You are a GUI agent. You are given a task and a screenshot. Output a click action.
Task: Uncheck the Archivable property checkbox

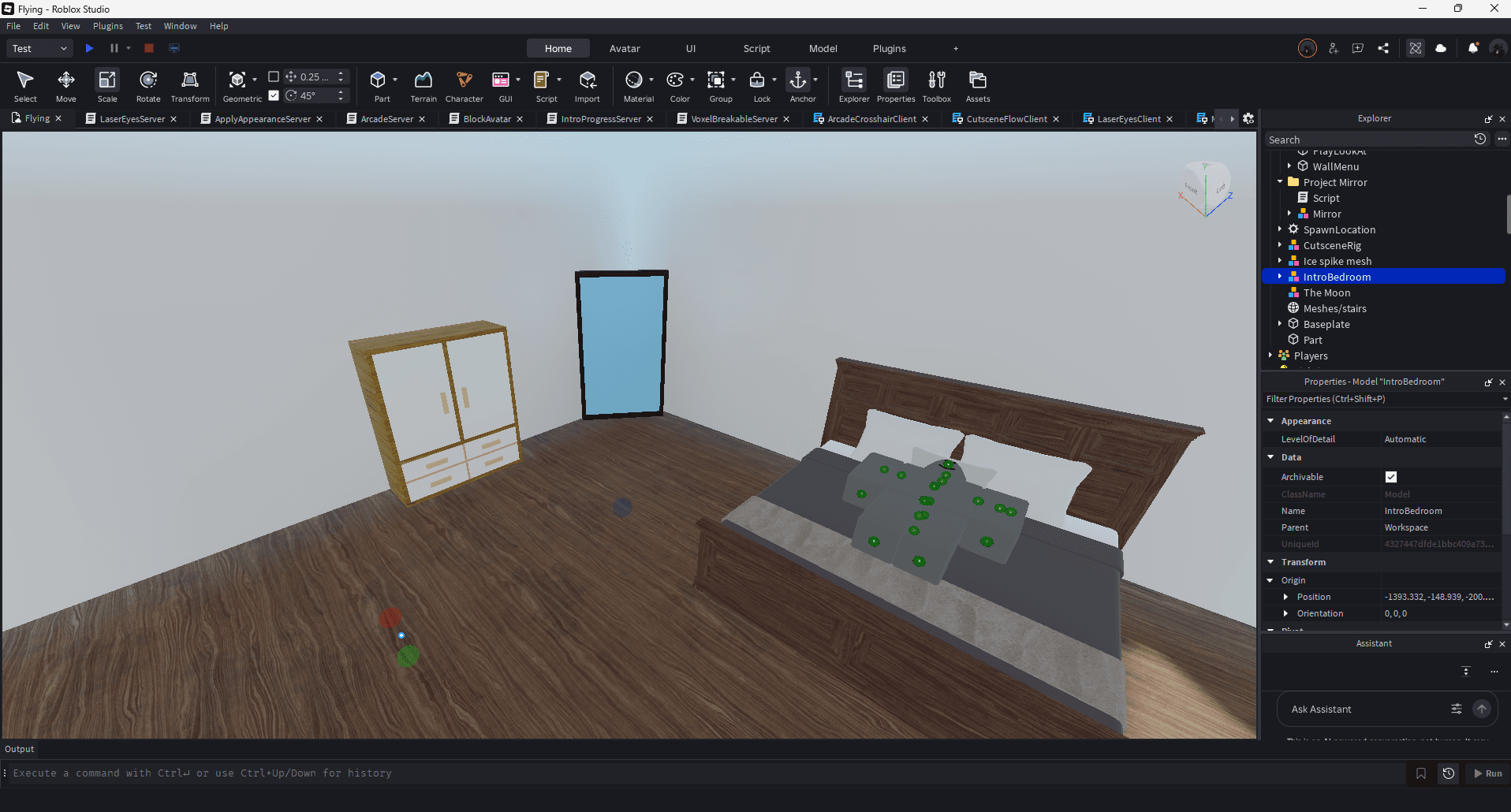pyautogui.click(x=1390, y=477)
